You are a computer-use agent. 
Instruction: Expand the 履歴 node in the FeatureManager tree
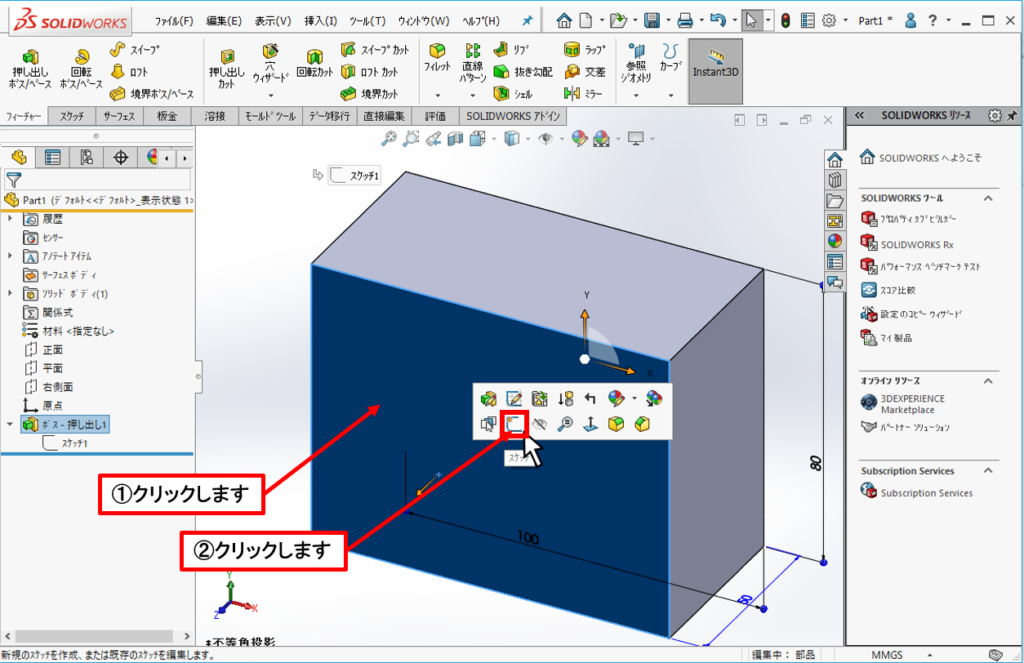[9, 217]
